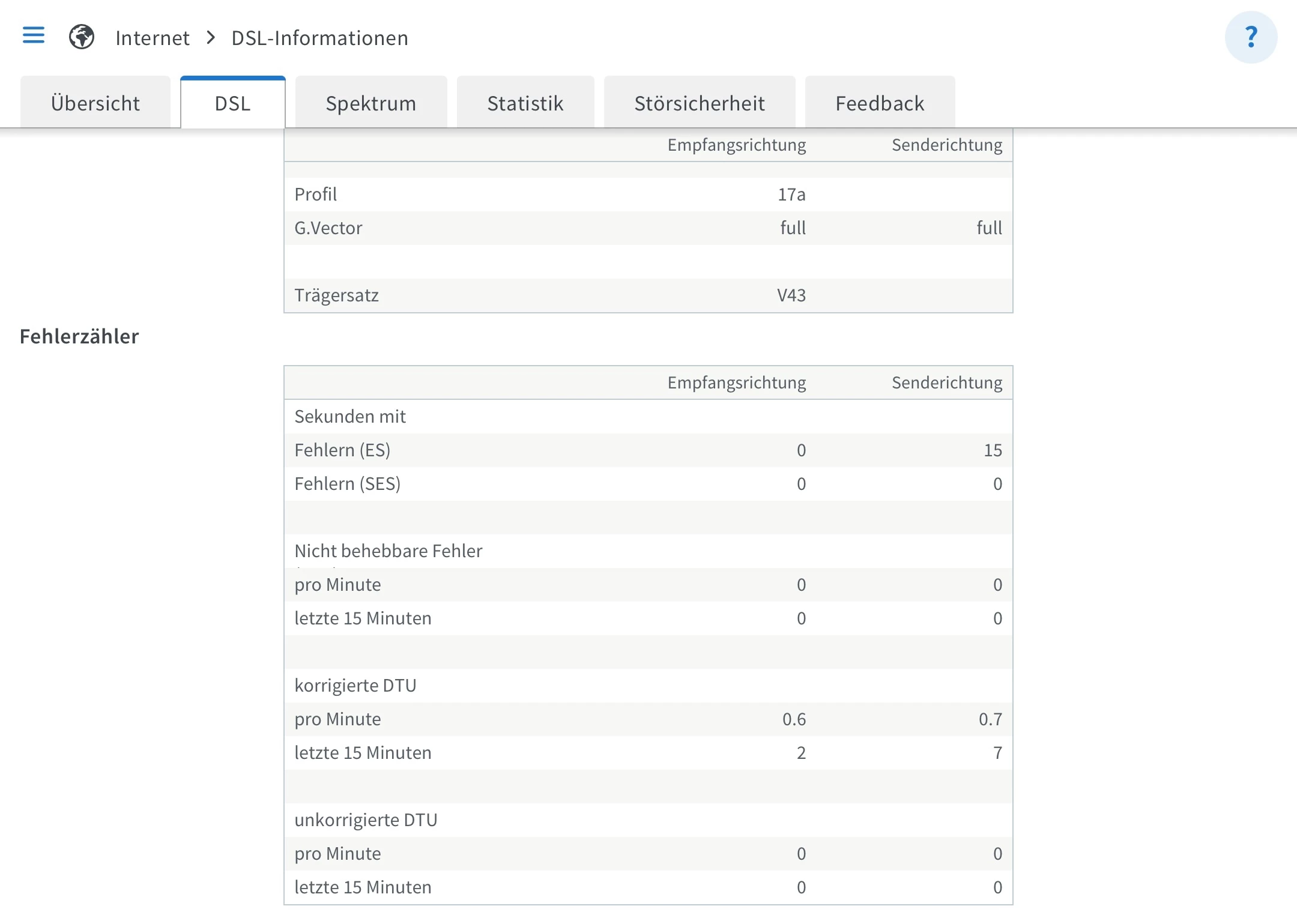Click the Fehlerzähler section heading
Image resolution: width=1297 pixels, height=924 pixels.
click(79, 336)
